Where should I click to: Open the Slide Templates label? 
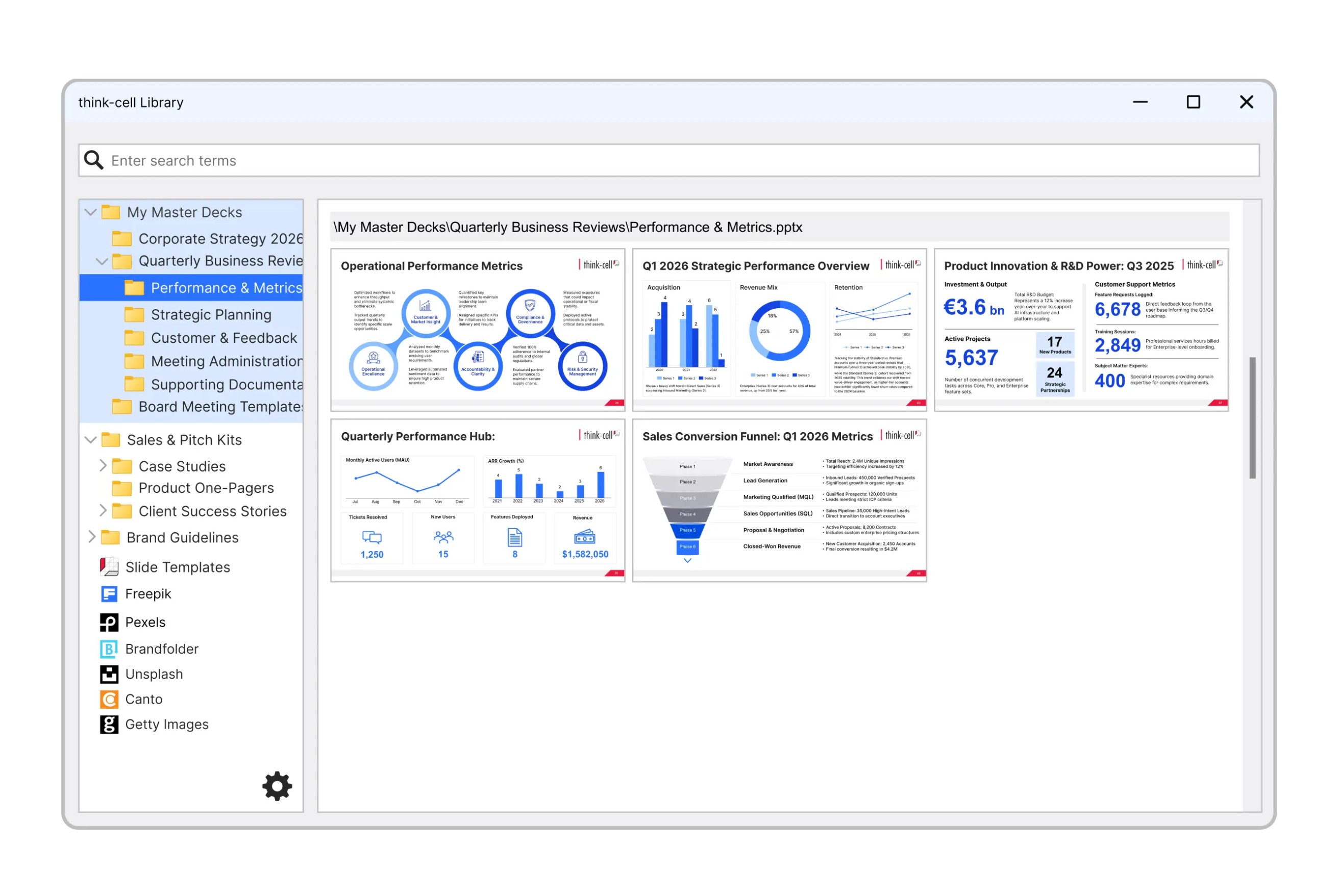pyautogui.click(x=178, y=567)
